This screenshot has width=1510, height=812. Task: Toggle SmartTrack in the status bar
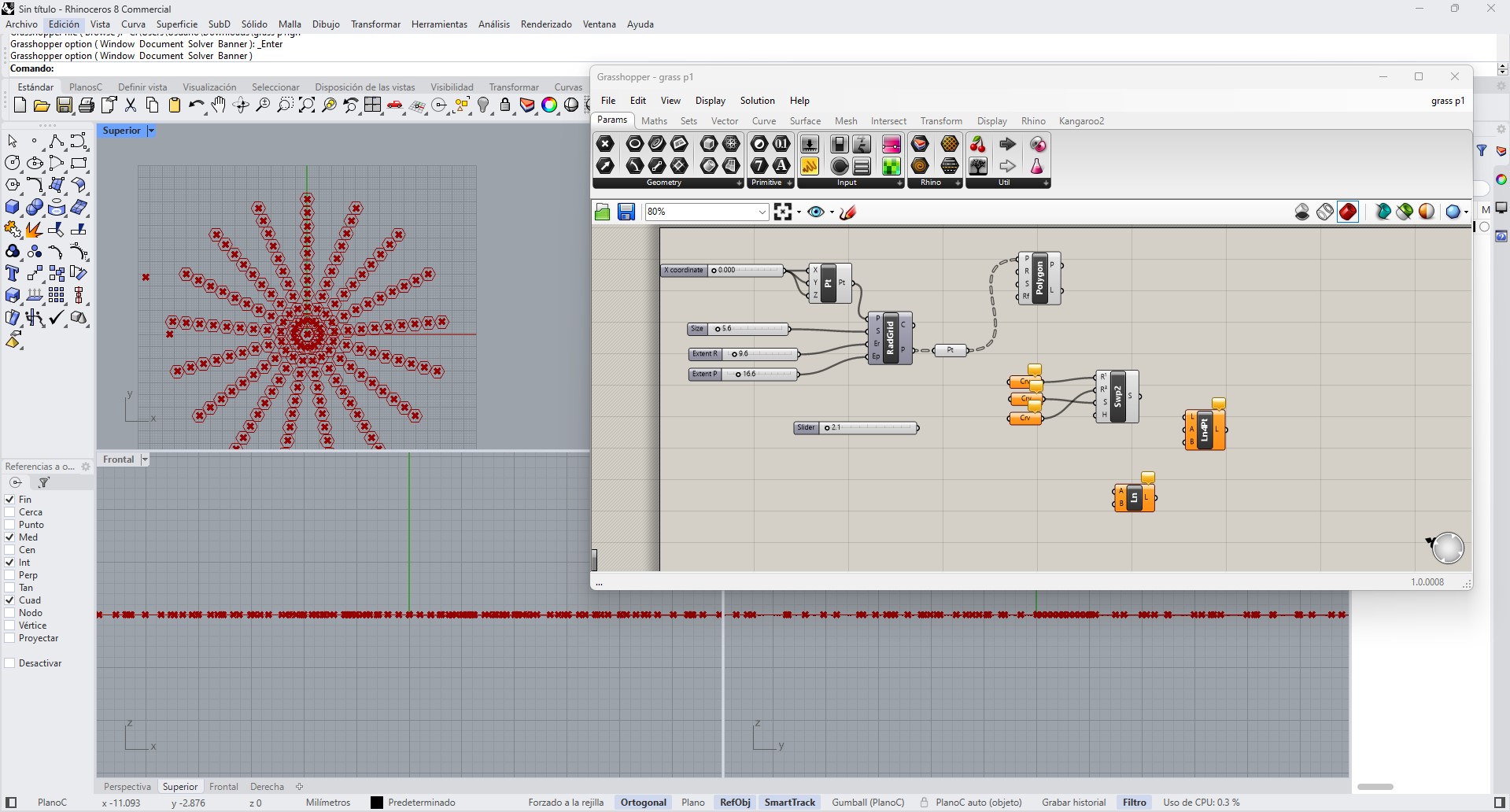(789, 803)
